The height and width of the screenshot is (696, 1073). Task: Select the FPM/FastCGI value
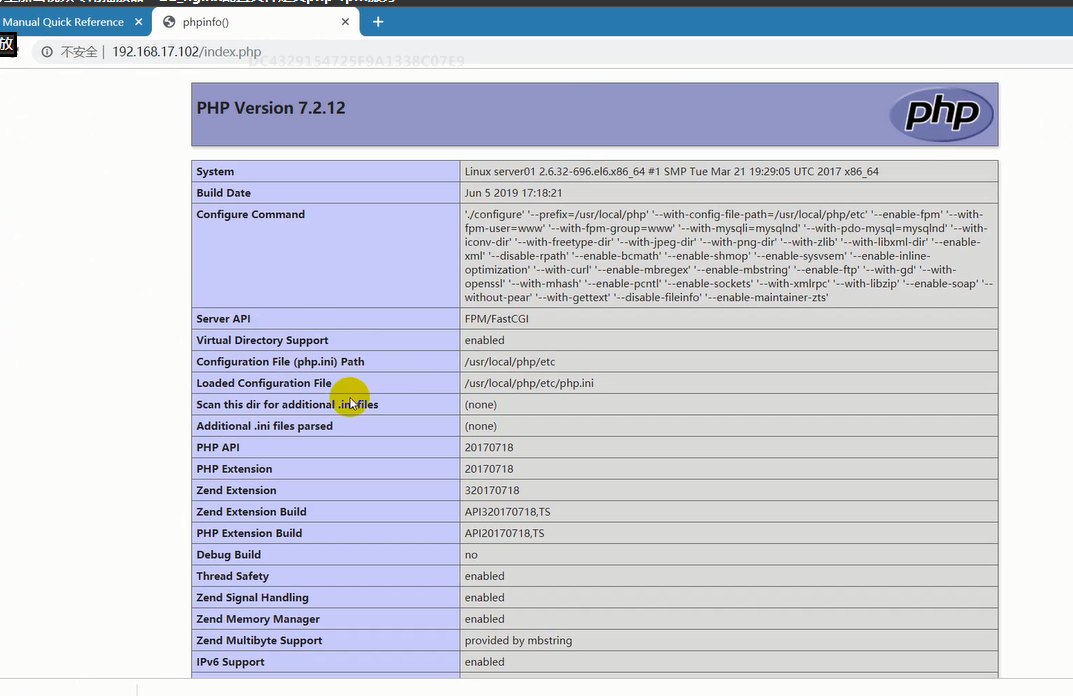pos(496,319)
